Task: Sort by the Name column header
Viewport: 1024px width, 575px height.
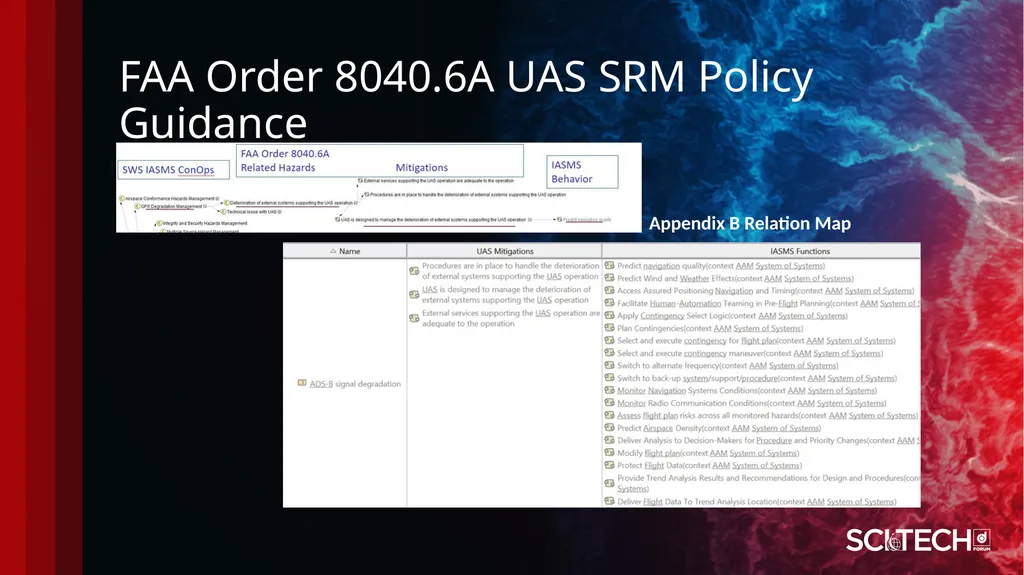Action: click(345, 251)
